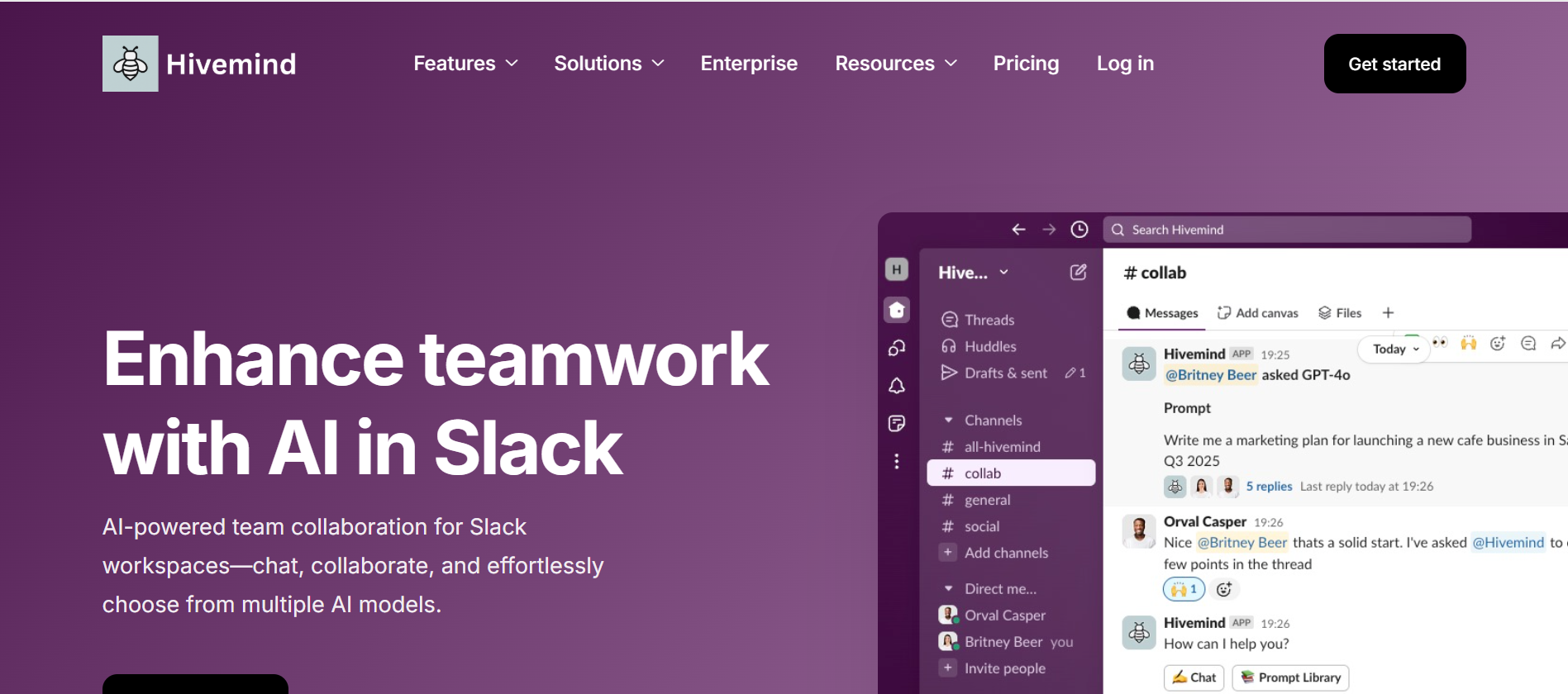Image resolution: width=1568 pixels, height=694 pixels.
Task: Click the H workspace icon in sidebar
Action: pyautogui.click(x=897, y=269)
